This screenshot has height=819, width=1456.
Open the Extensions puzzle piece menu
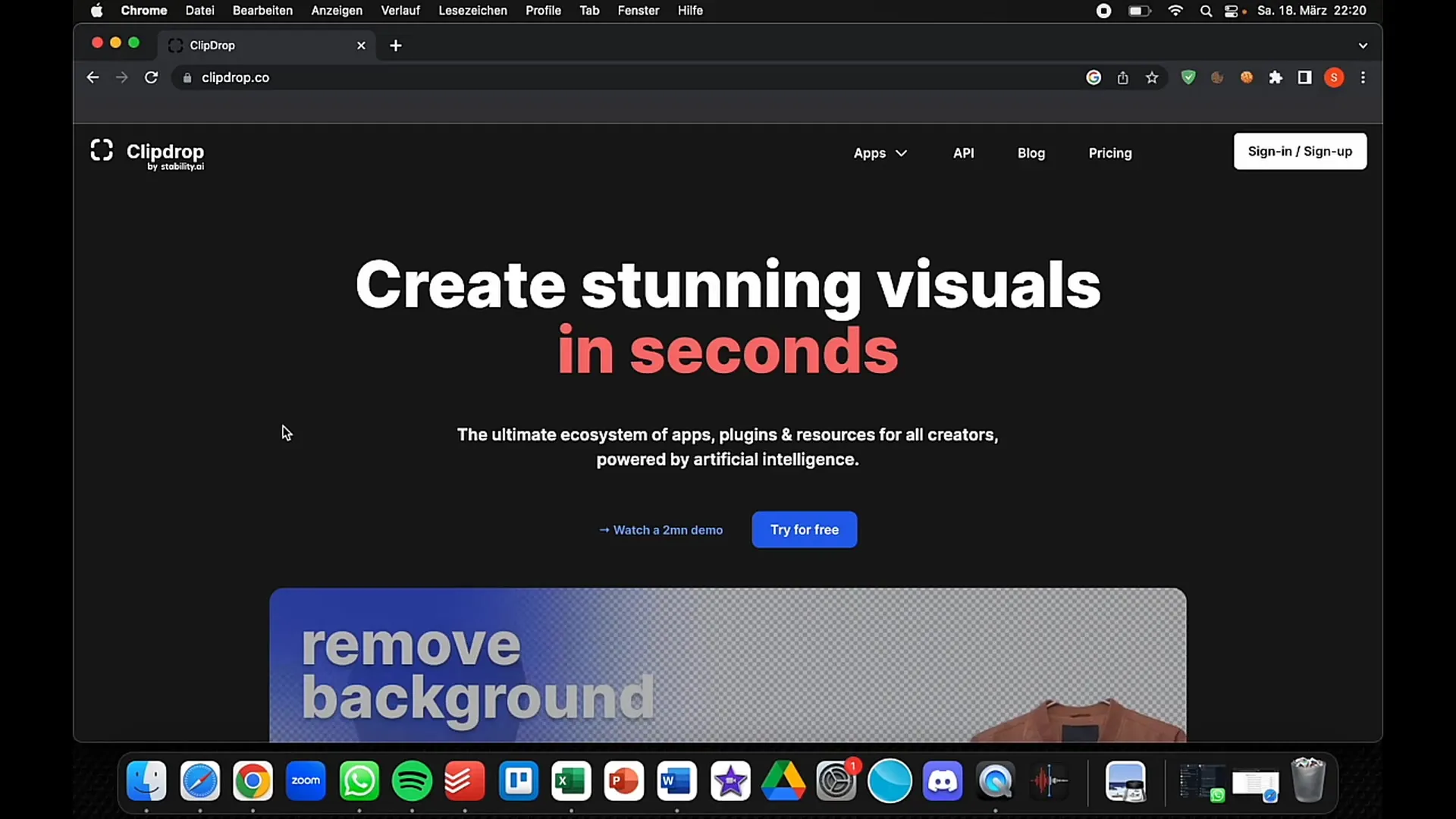point(1276,77)
